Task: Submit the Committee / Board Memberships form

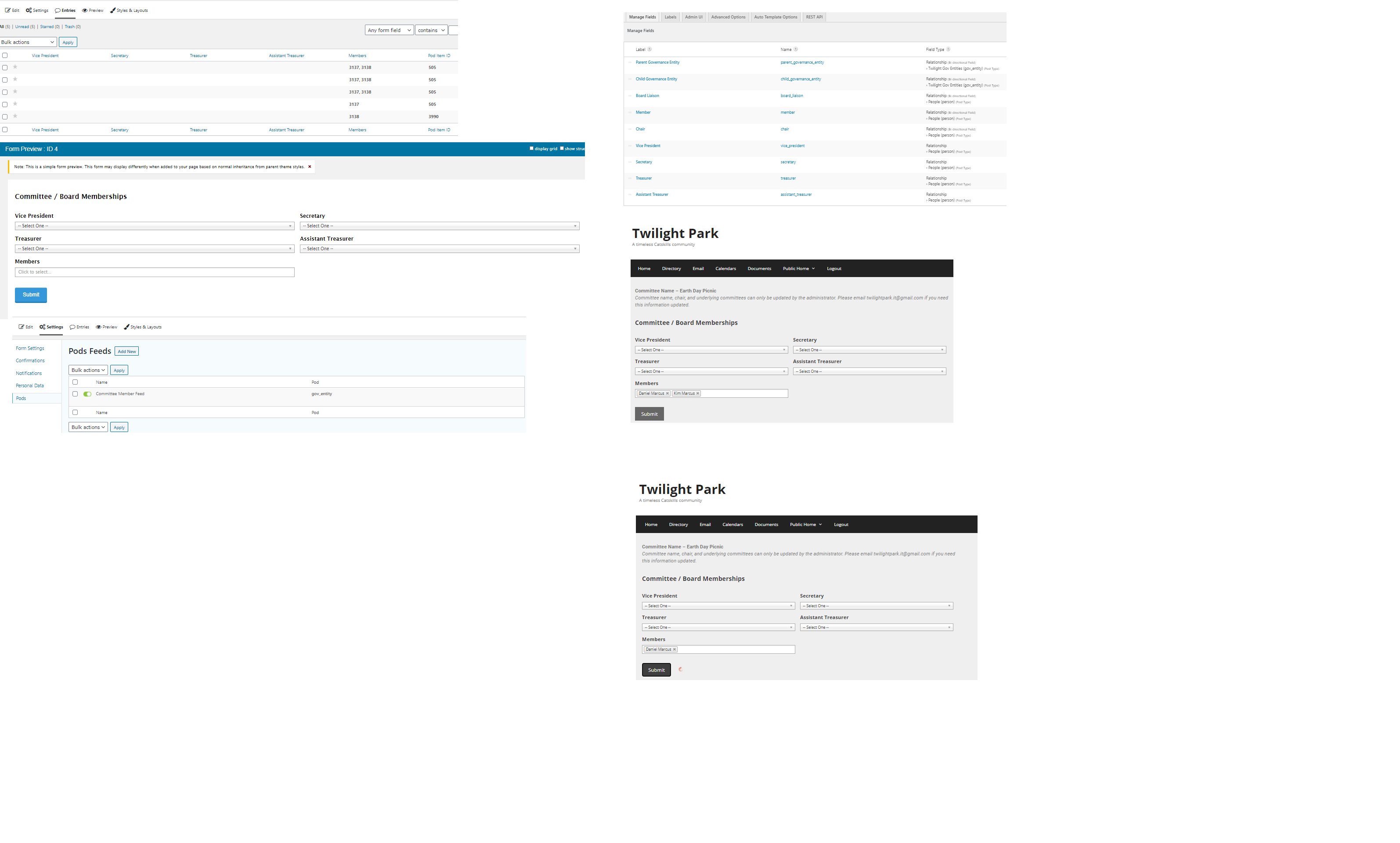Action: click(x=31, y=295)
